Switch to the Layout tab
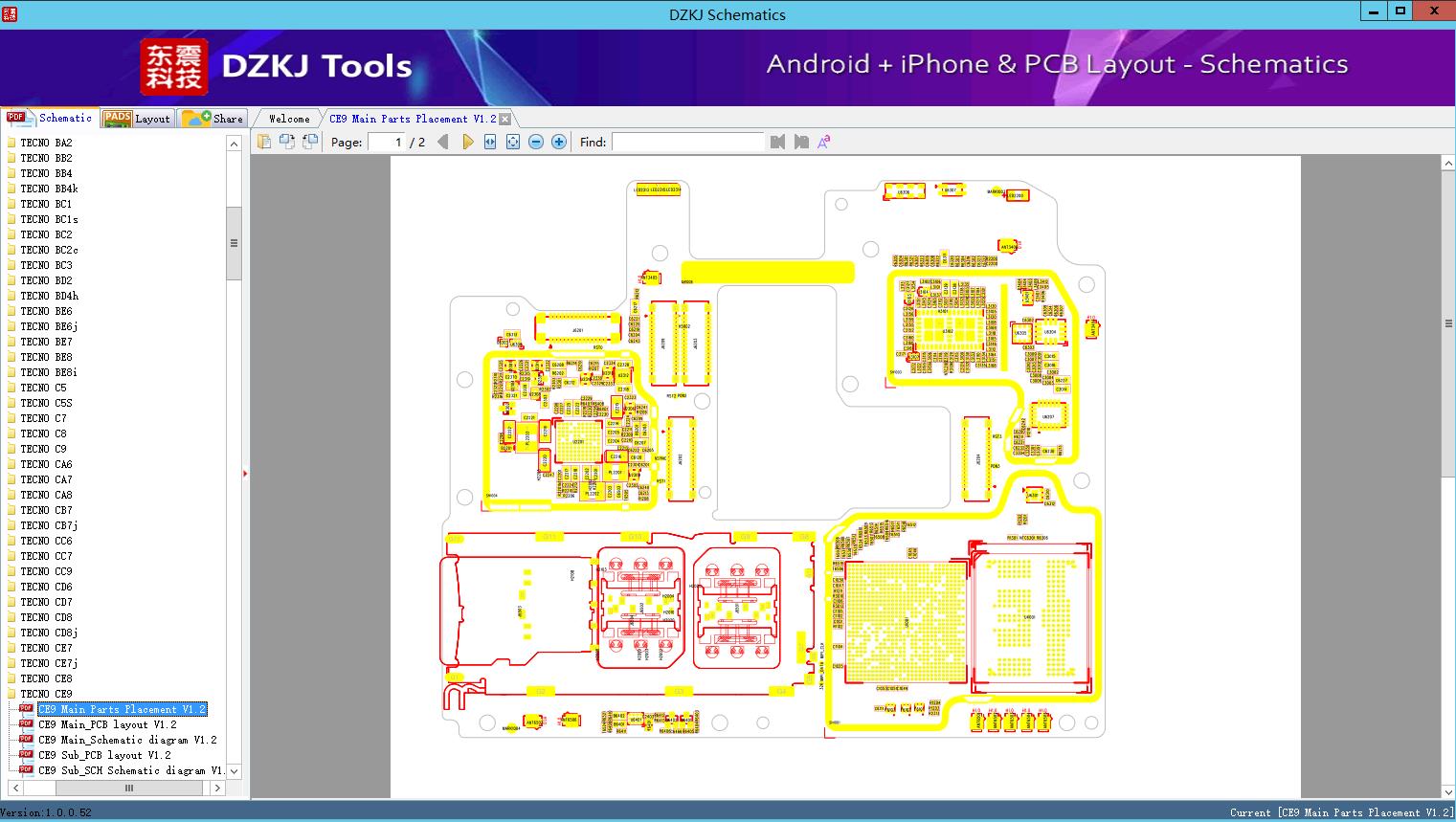The width and height of the screenshot is (1456, 822). [136, 119]
